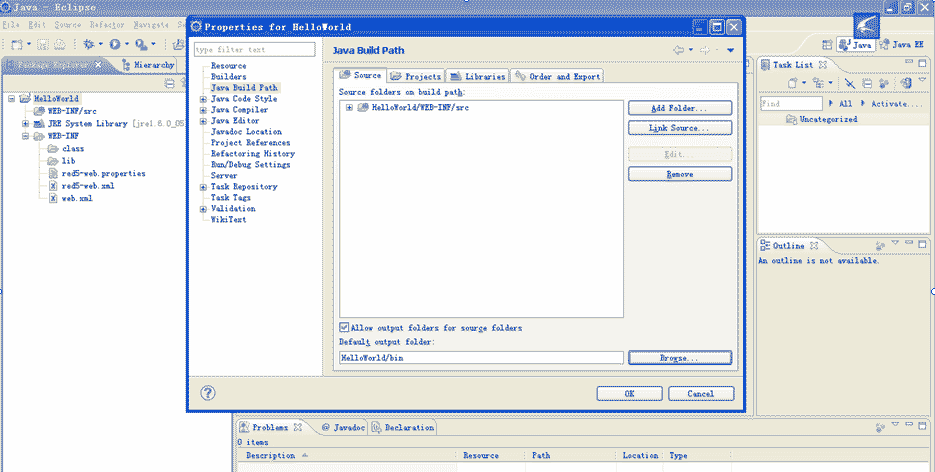The height and width of the screenshot is (472, 935).
Task: Click the Link Source... button
Action: [680, 128]
